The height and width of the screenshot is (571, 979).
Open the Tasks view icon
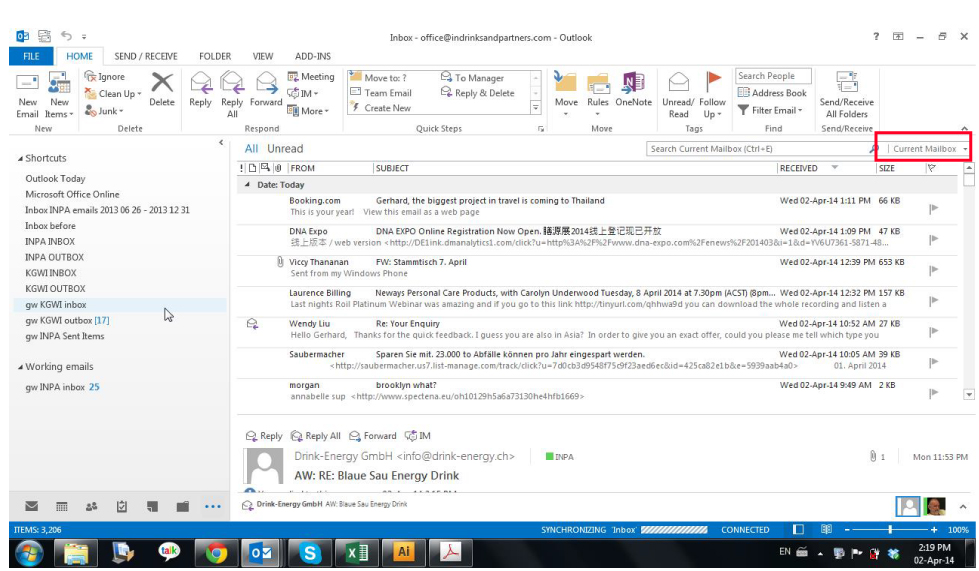tap(122, 506)
